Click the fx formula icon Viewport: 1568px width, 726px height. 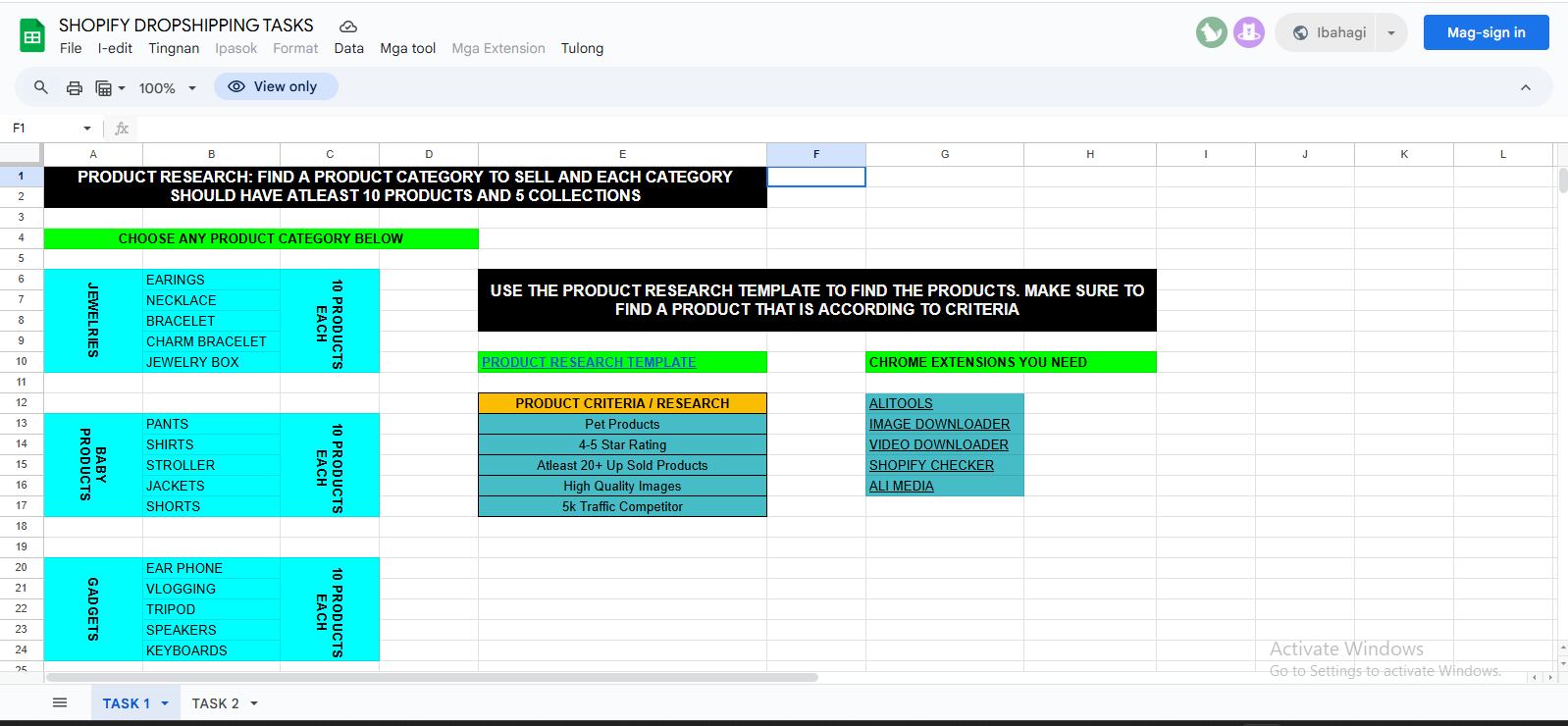122,129
